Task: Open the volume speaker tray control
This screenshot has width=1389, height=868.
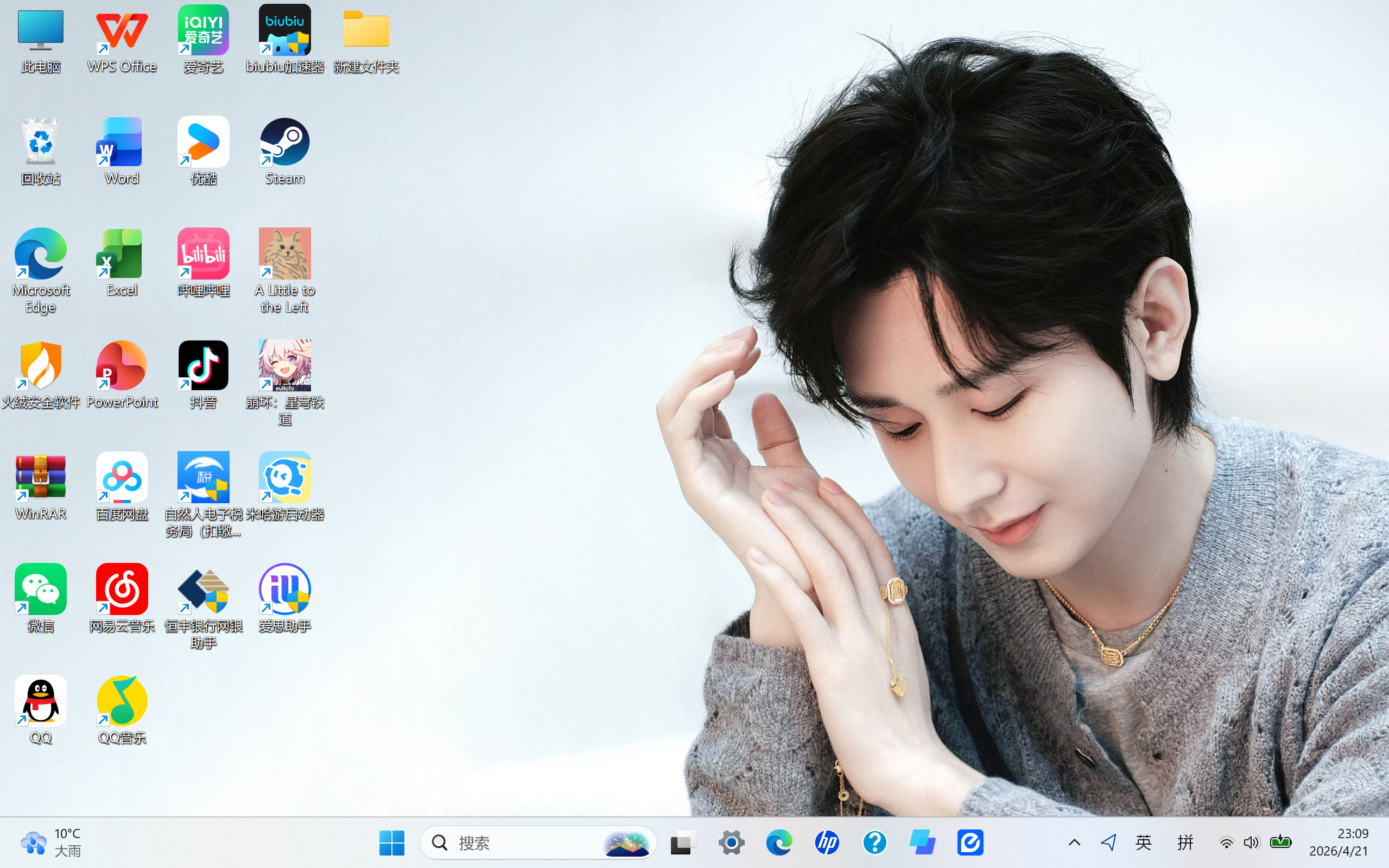Action: point(1251,842)
